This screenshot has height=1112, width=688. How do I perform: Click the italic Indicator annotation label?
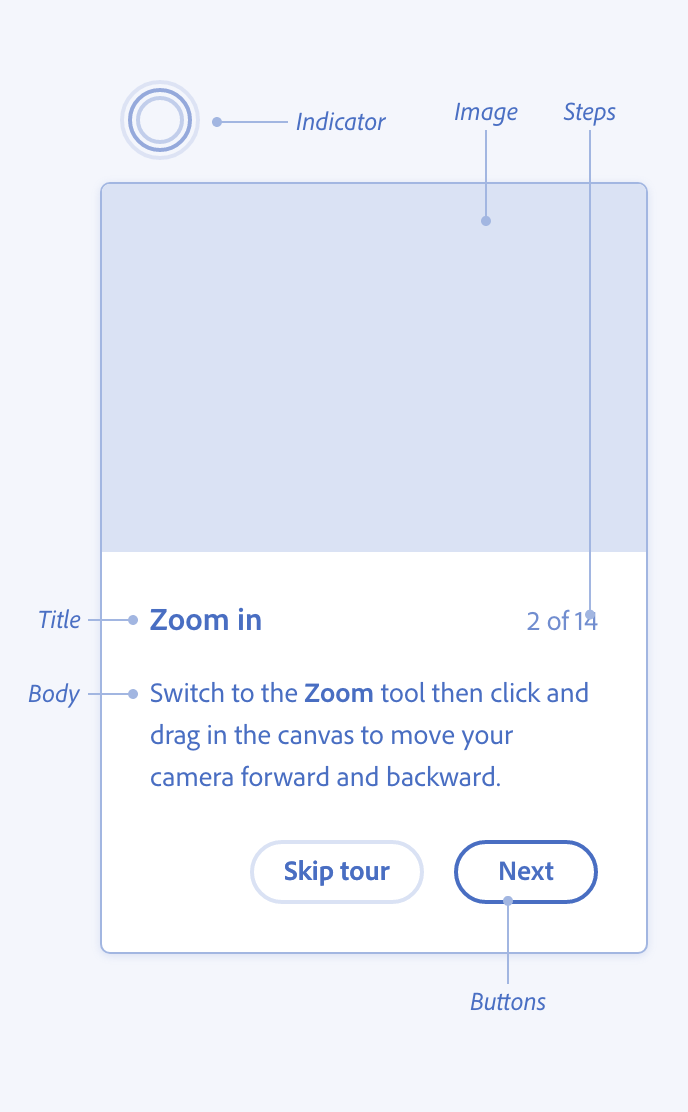point(340,122)
